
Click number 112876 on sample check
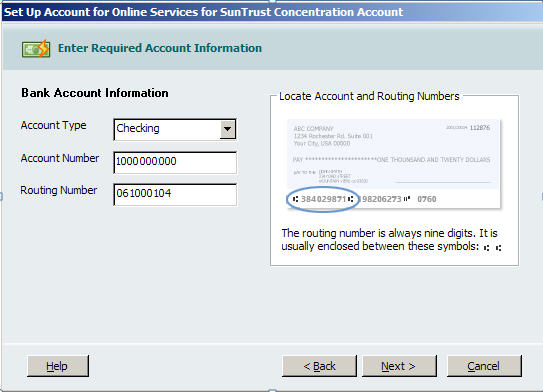point(480,127)
